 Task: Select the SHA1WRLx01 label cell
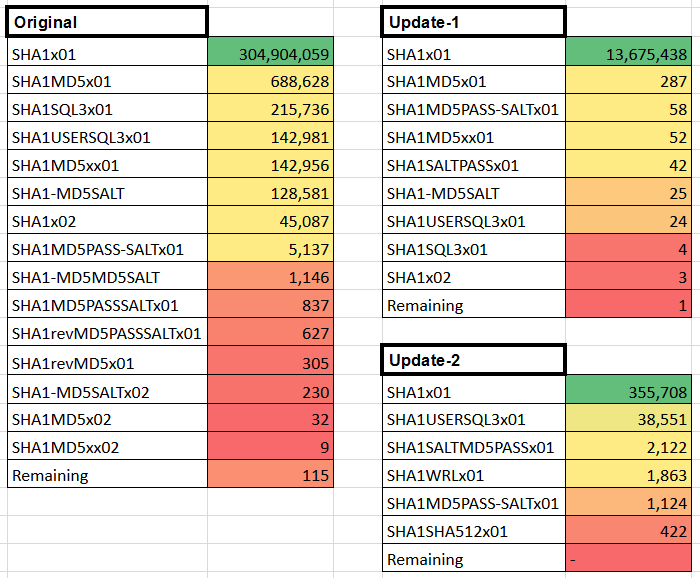coord(474,474)
